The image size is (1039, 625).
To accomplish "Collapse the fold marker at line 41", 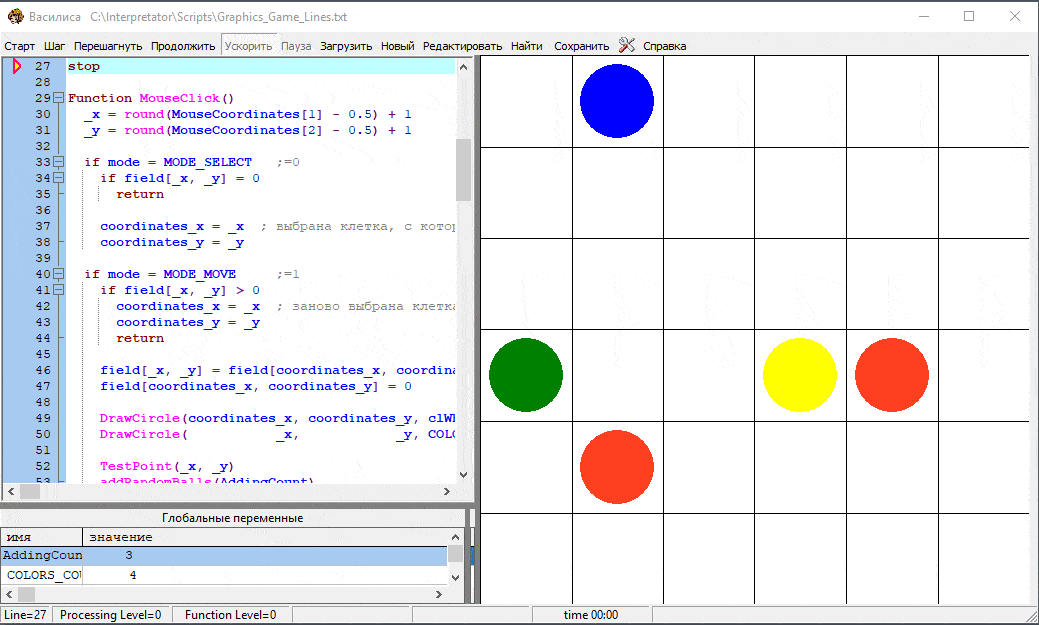I will [59, 290].
